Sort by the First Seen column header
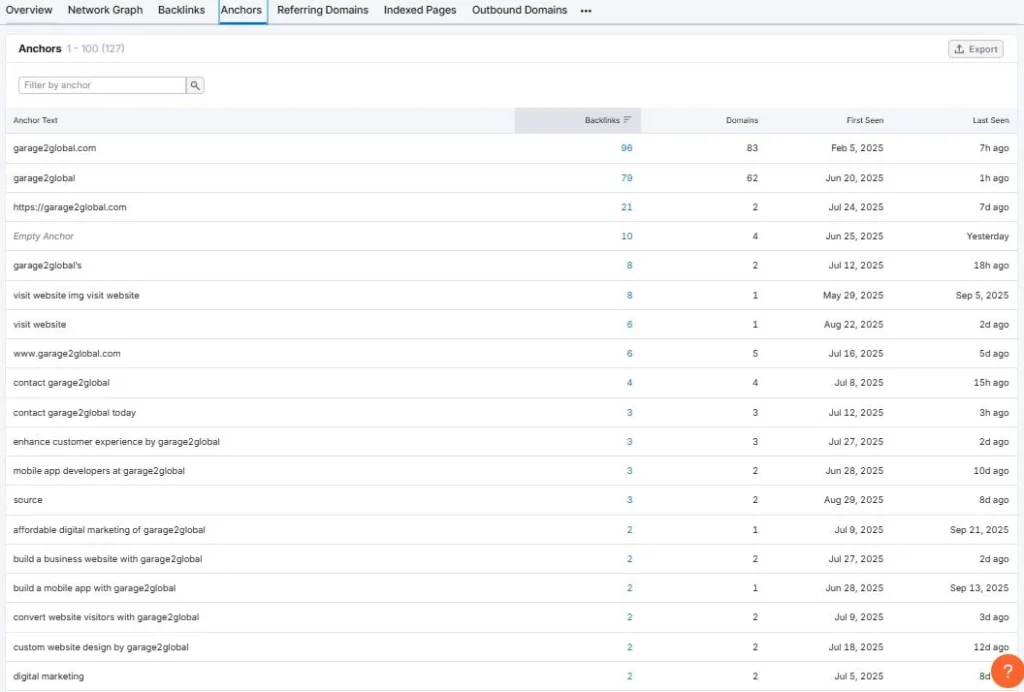This screenshot has width=1024, height=692. pyautogui.click(x=865, y=120)
